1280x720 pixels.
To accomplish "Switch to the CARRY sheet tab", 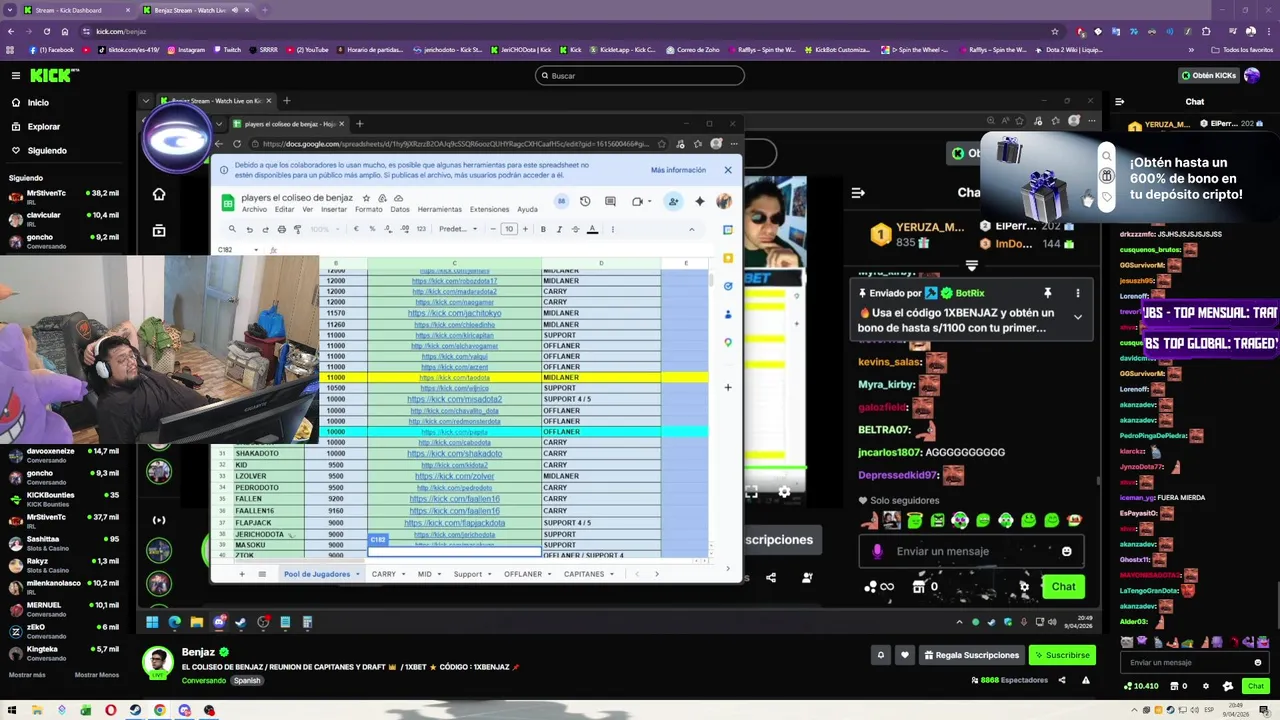I will tap(383, 574).
